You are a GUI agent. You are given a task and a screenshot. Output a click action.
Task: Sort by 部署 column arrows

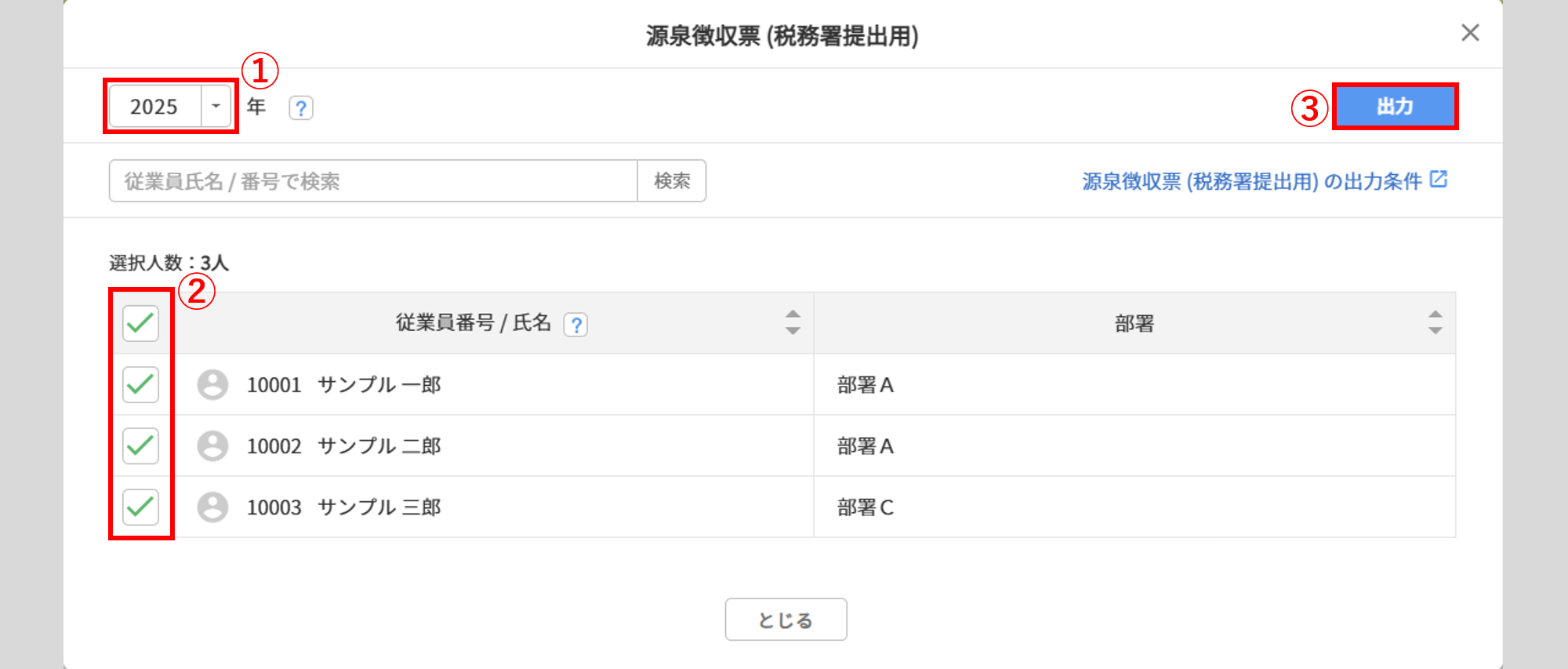(1435, 322)
